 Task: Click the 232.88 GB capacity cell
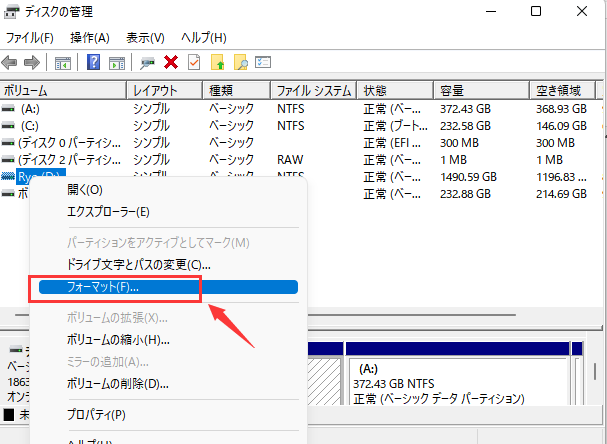[x=465, y=194]
